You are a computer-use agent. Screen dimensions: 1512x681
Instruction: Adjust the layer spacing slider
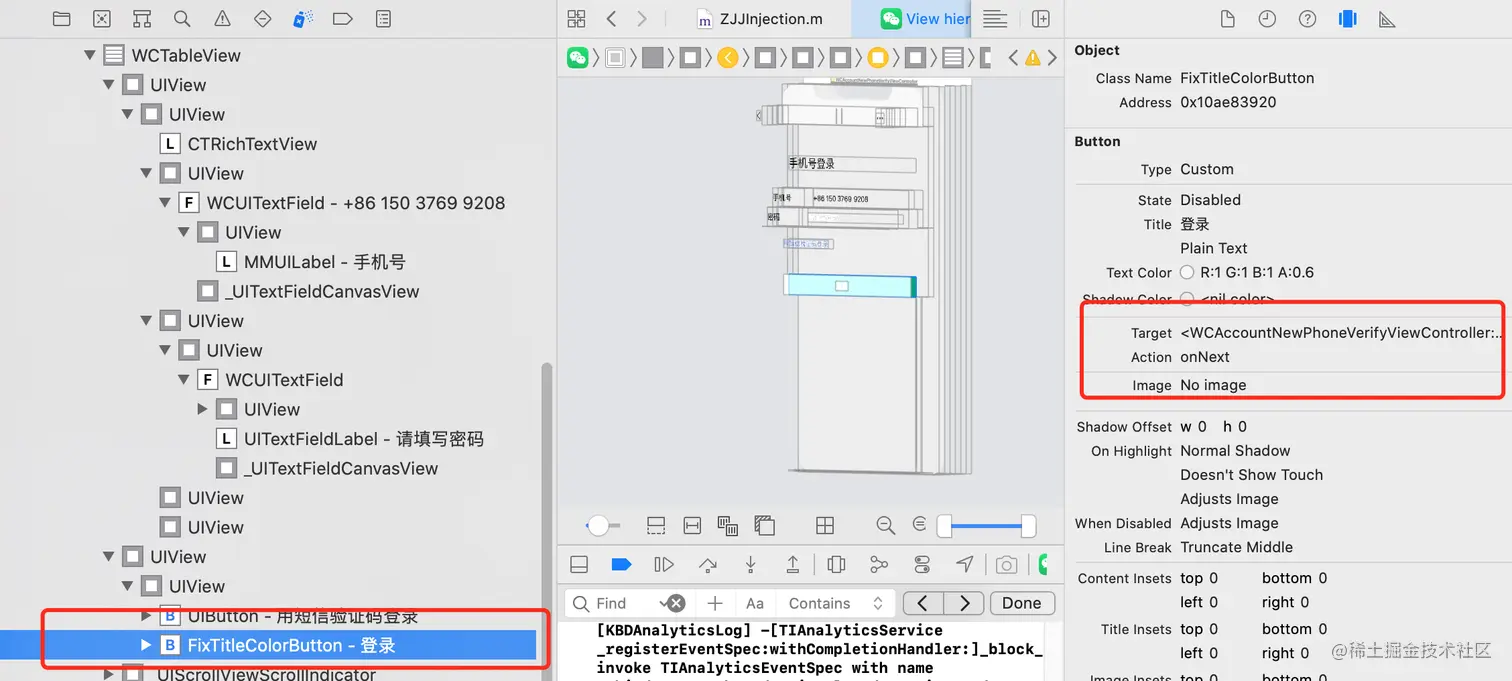click(599, 525)
